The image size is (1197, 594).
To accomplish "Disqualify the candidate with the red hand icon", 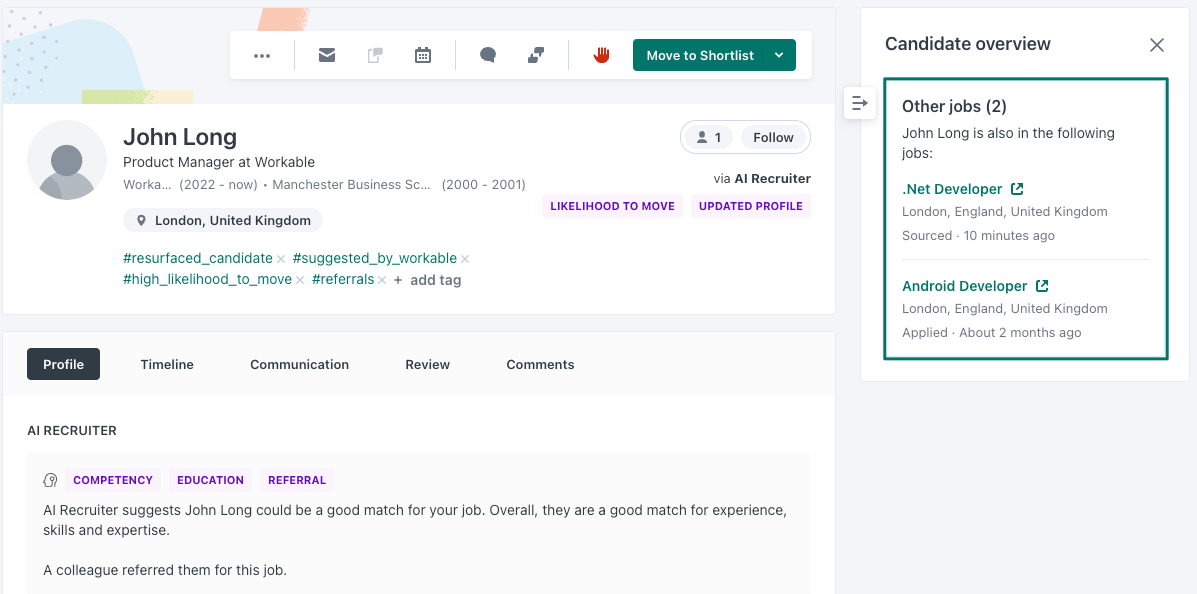I will tap(602, 55).
